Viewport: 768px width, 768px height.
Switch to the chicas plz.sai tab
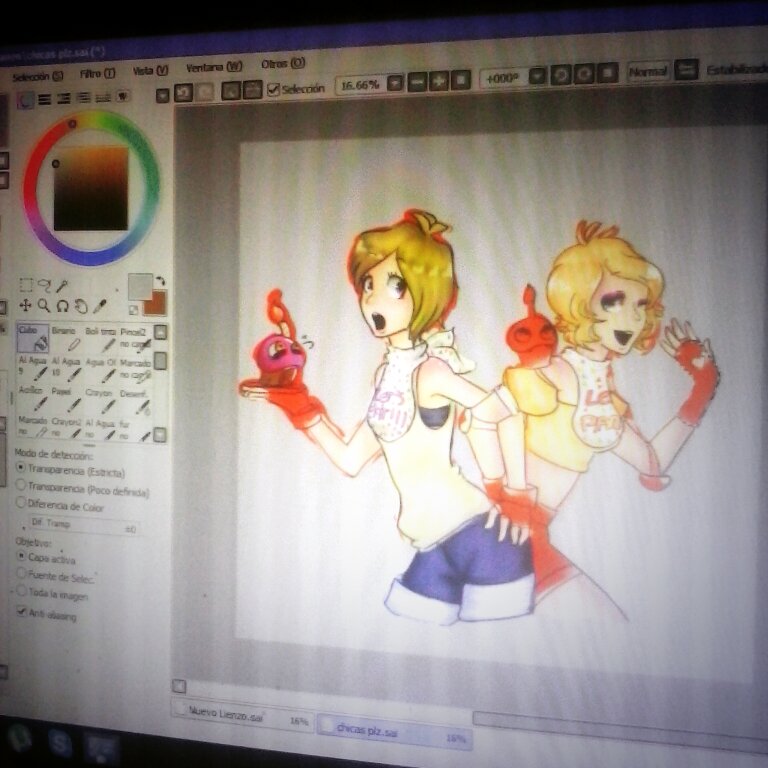395,732
